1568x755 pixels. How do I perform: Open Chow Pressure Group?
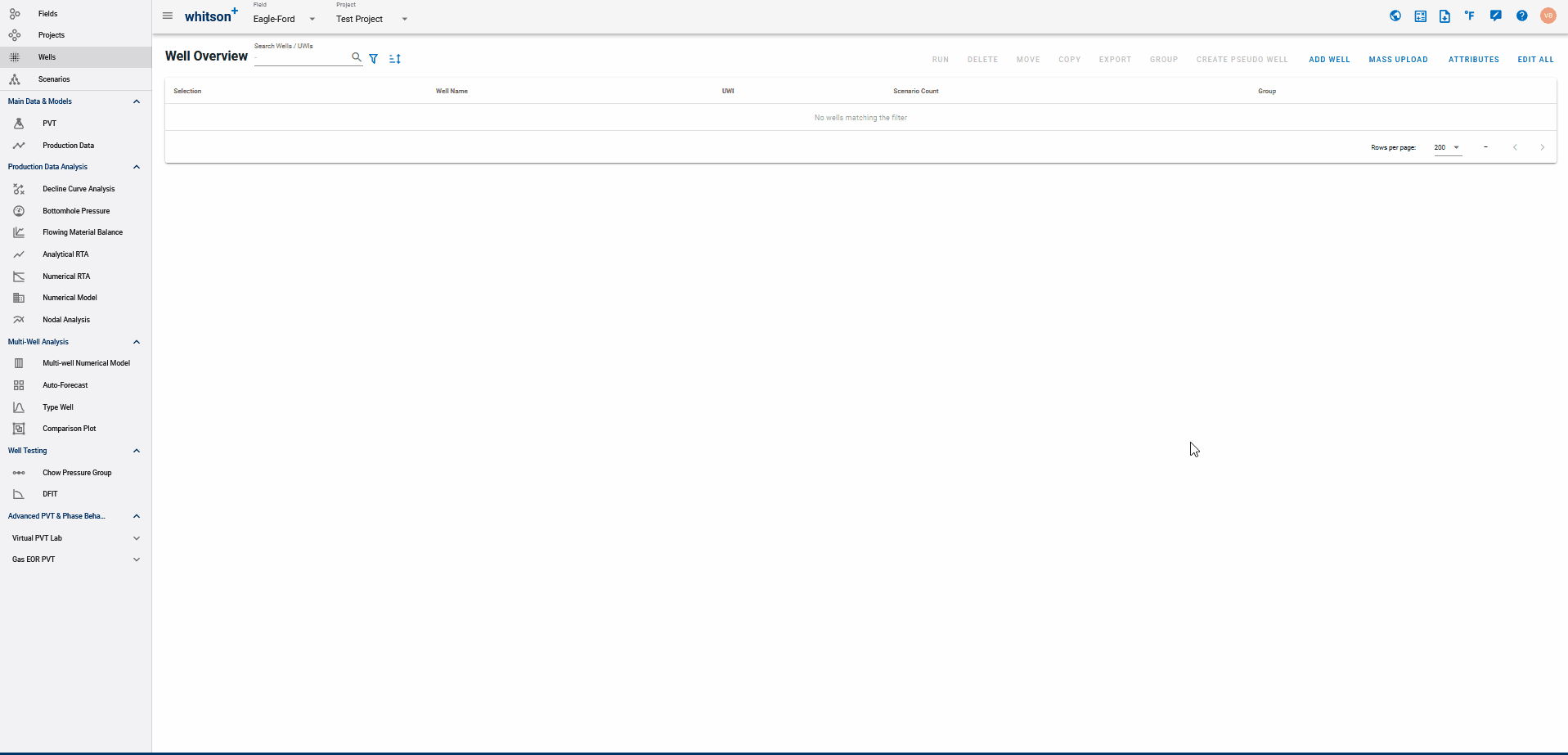[x=75, y=473]
